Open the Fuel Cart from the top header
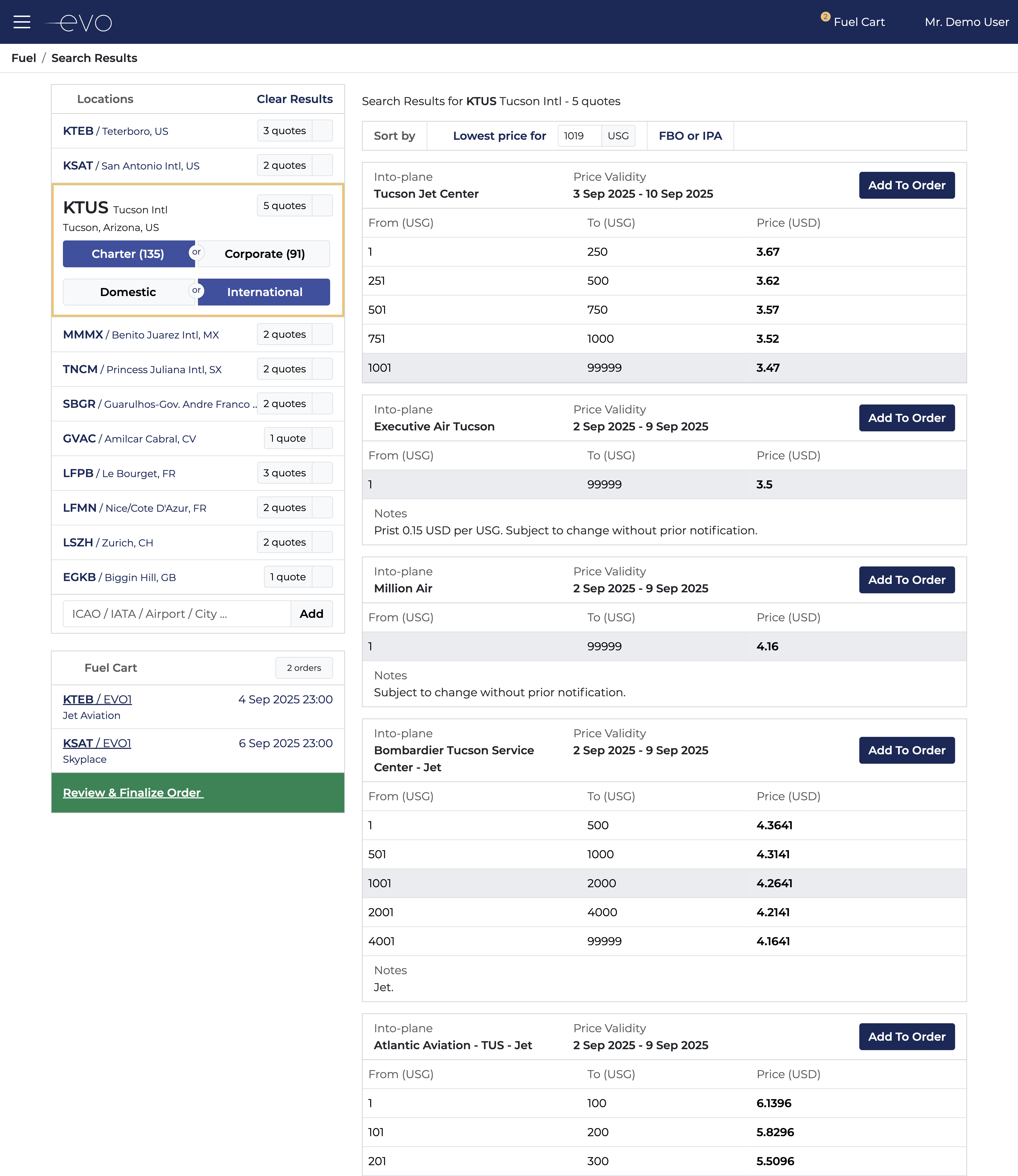The height and width of the screenshot is (1176, 1018). [x=859, y=22]
